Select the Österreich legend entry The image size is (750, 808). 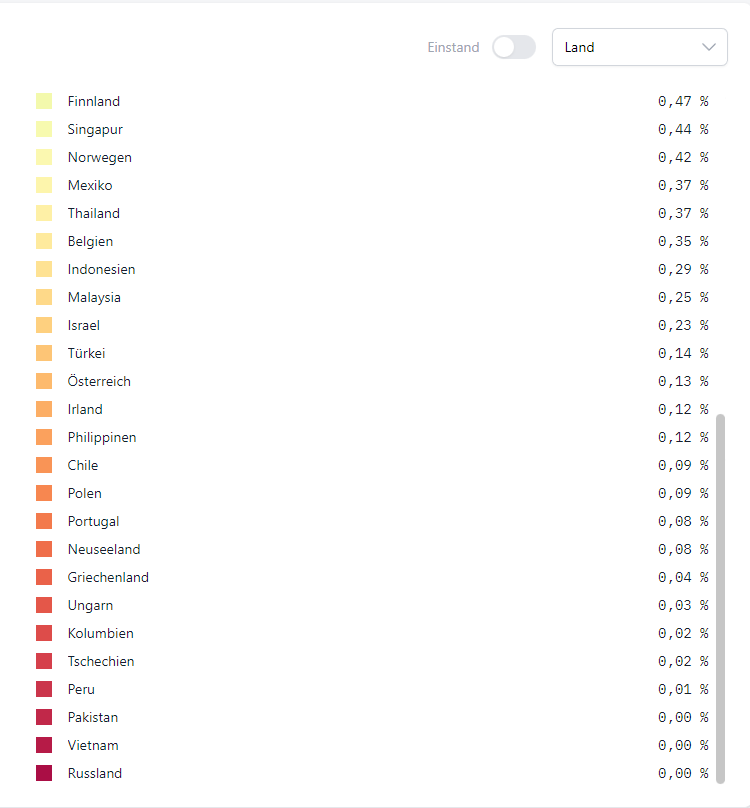99,381
